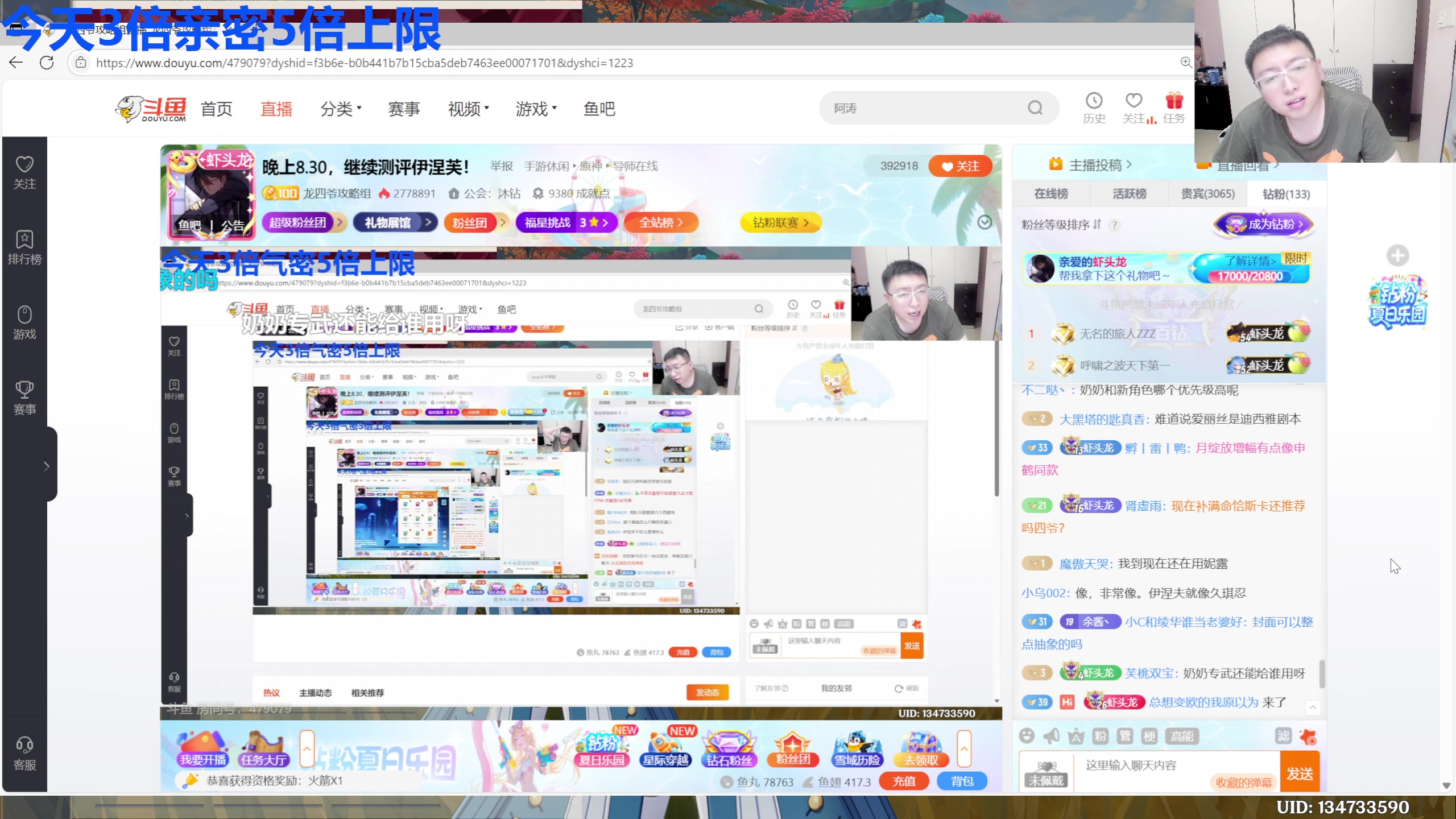Open 赛事 trophy in left sidebar
1456x819 pixels.
pos(24,398)
